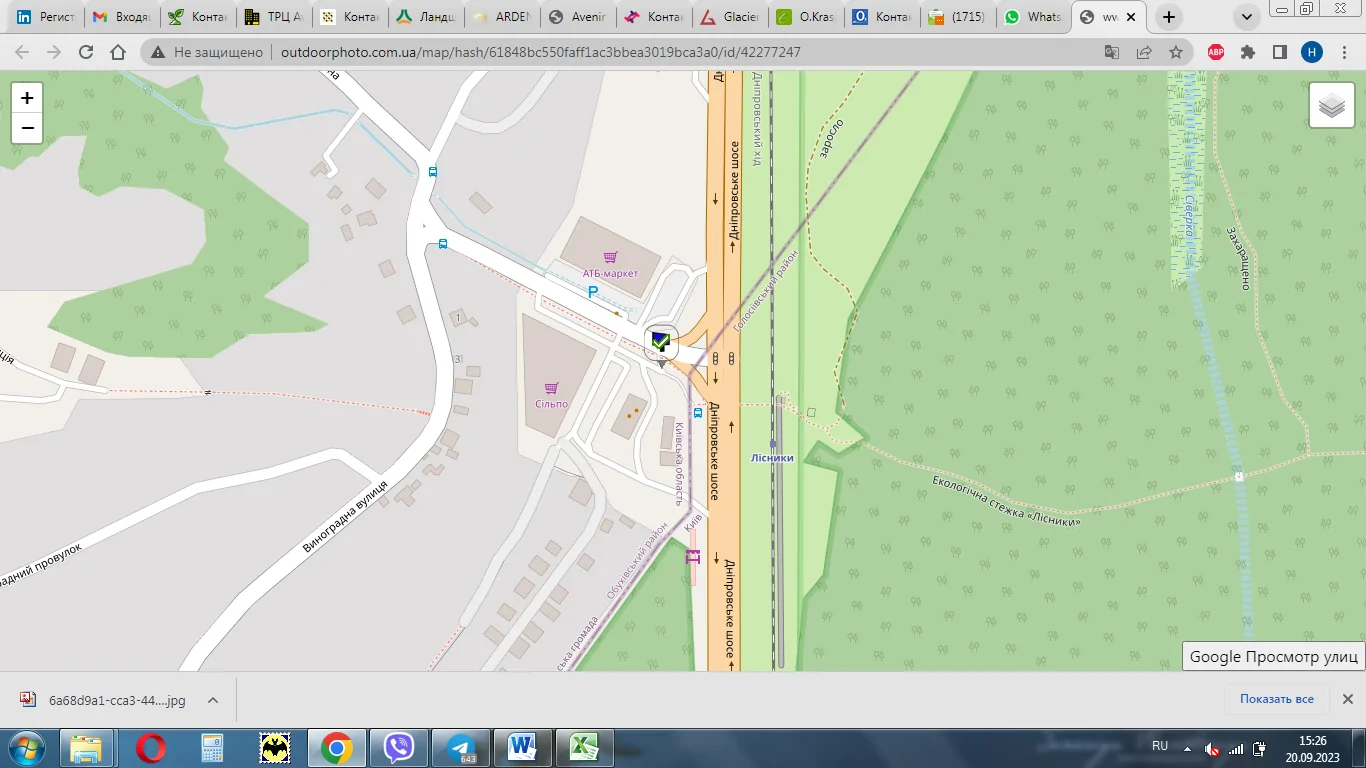Screen dimensions: 1366x768
Task: Open the Chrome extensions puzzle icon
Action: click(x=1247, y=53)
